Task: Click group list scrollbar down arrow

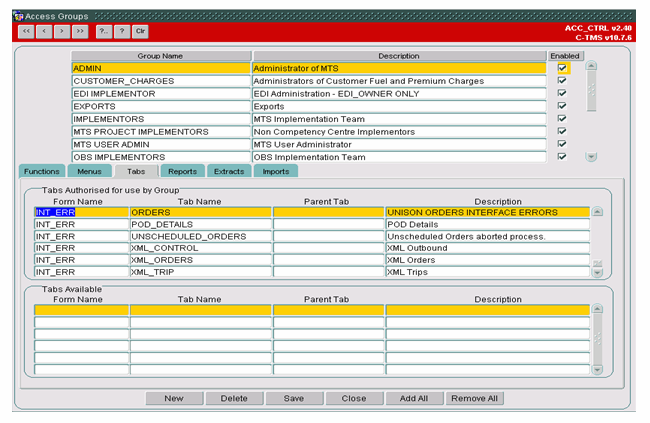Action: point(592,157)
